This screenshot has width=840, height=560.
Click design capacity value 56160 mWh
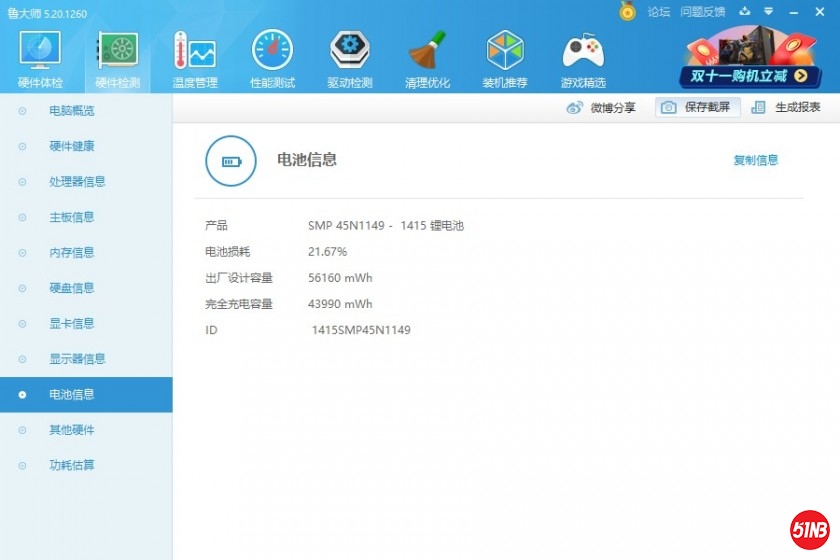pyautogui.click(x=340, y=278)
